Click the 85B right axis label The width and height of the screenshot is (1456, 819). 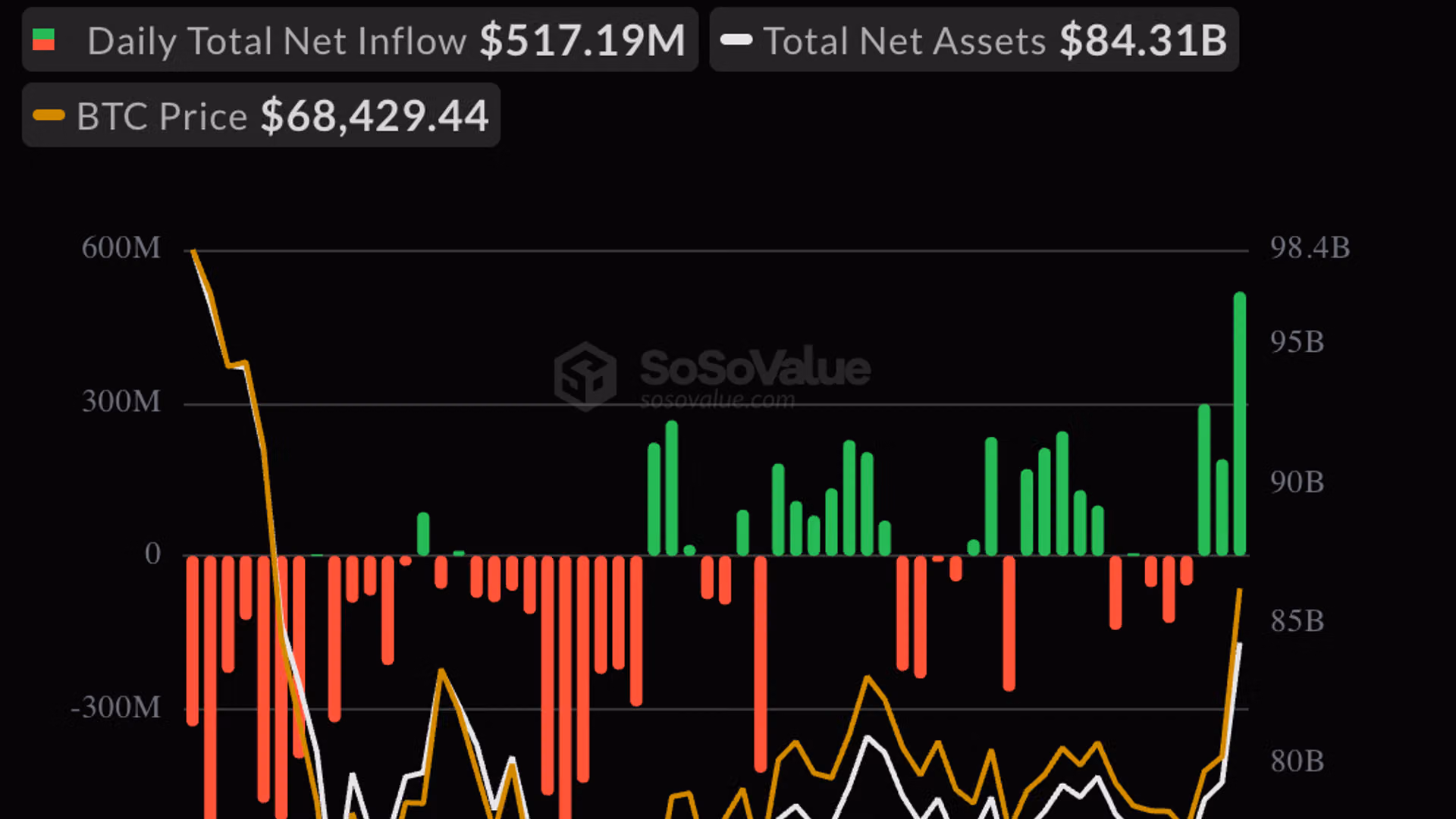1298,621
